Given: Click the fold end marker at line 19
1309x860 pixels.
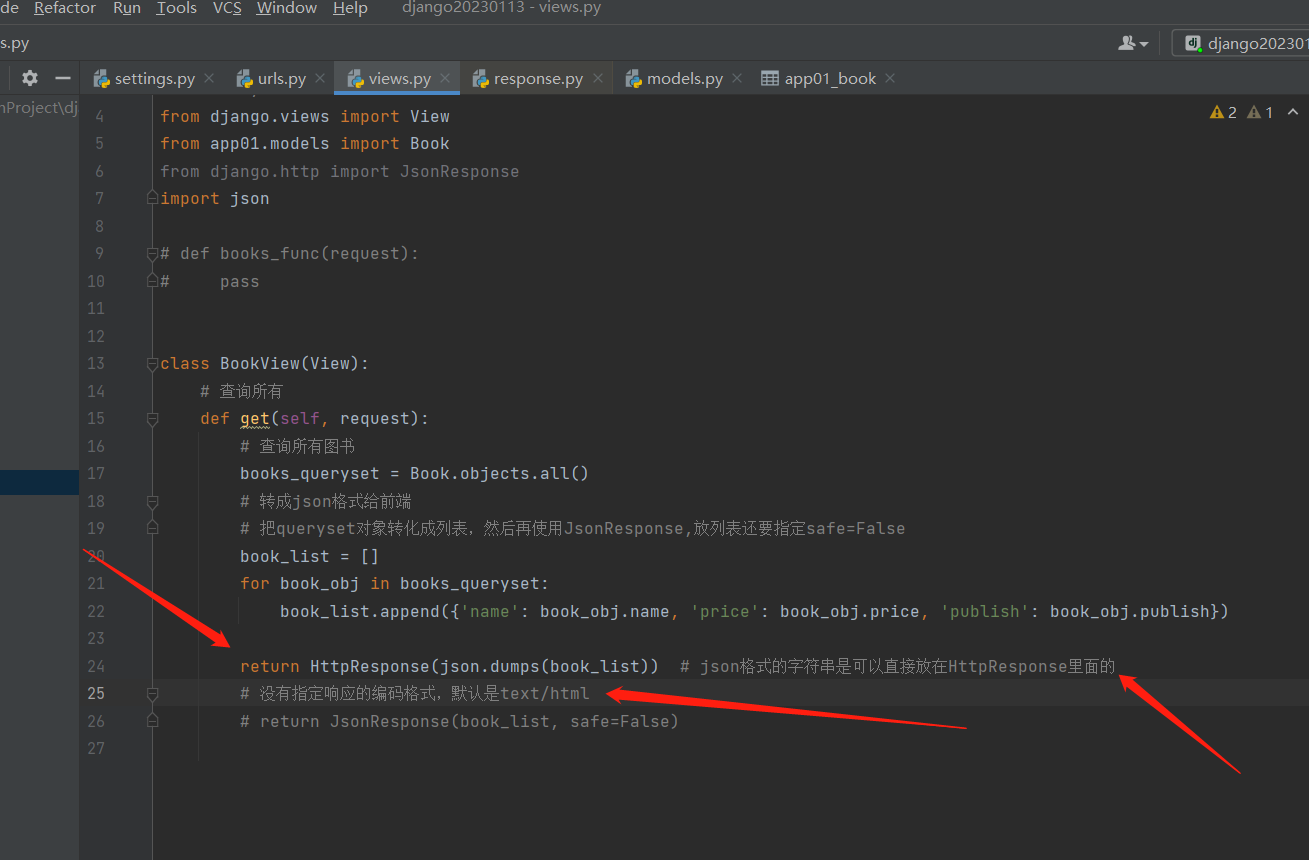Looking at the screenshot, I should coord(153,528).
